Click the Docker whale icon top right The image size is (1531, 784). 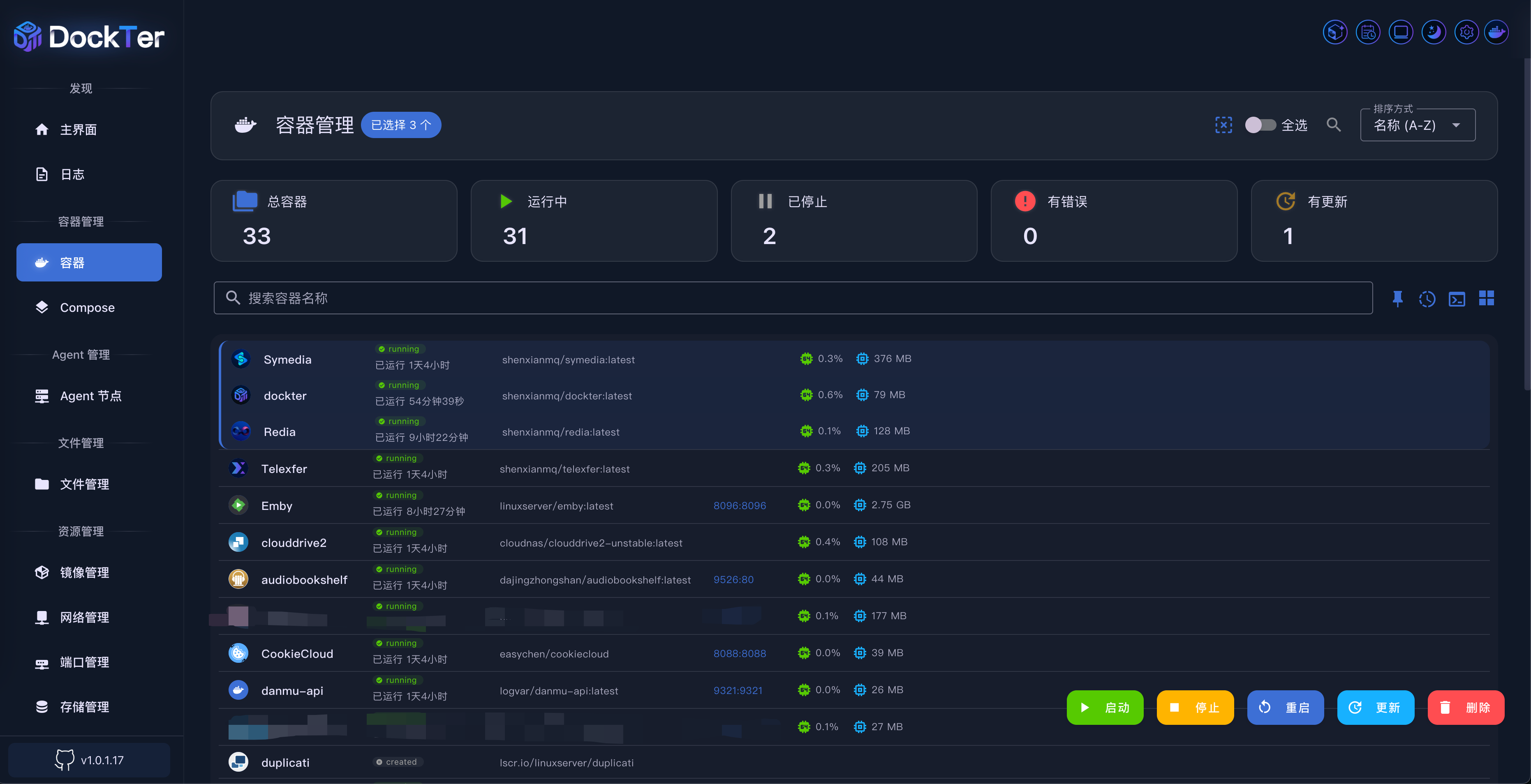click(x=1496, y=32)
